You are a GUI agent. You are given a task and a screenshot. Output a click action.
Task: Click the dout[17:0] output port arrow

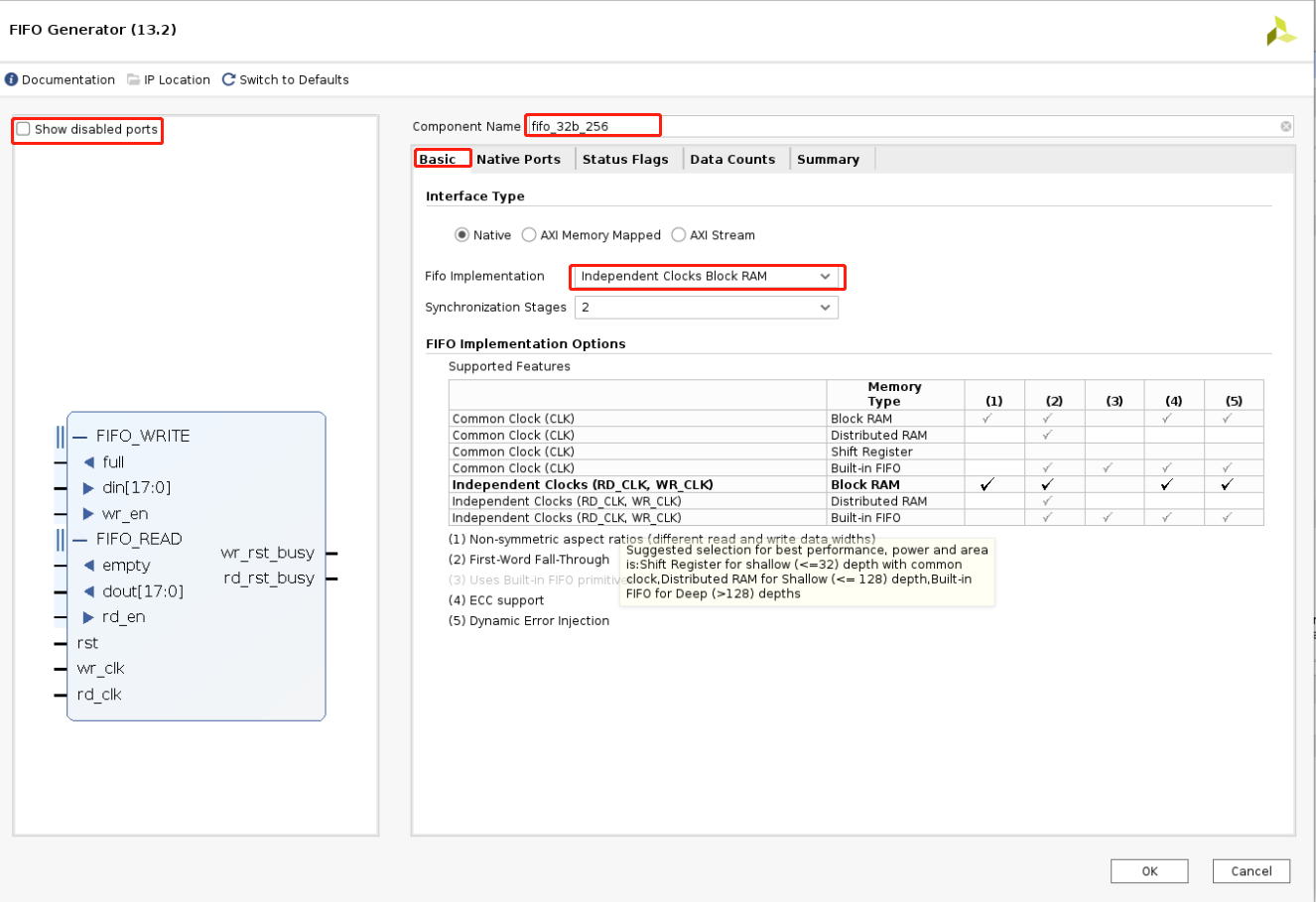pyautogui.click(x=87, y=590)
